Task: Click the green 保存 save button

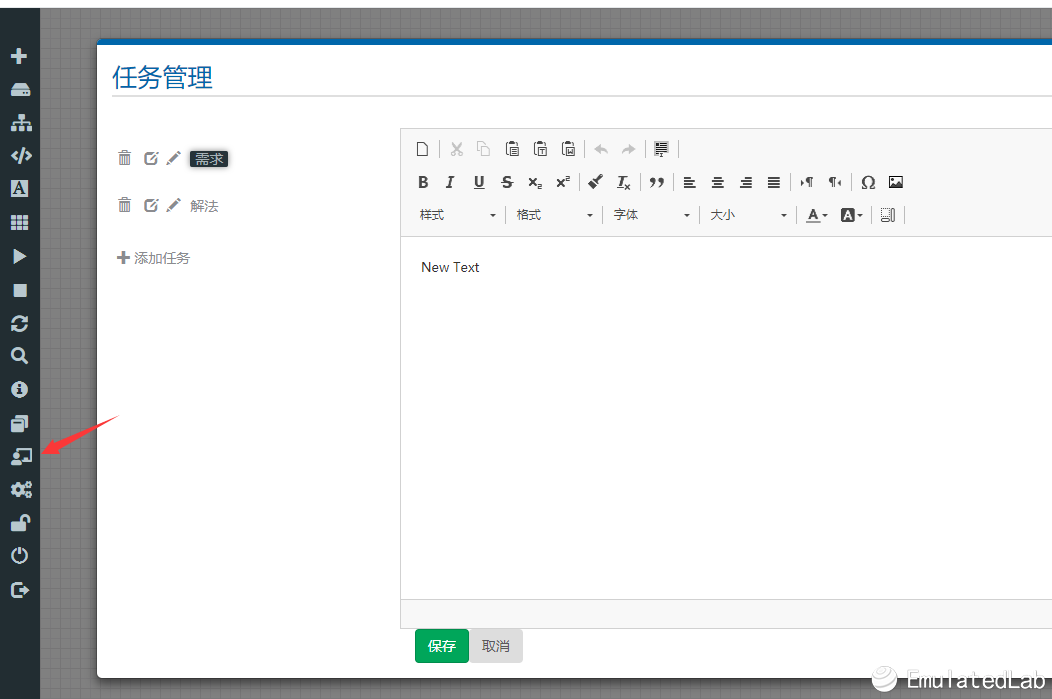Action: (x=441, y=646)
